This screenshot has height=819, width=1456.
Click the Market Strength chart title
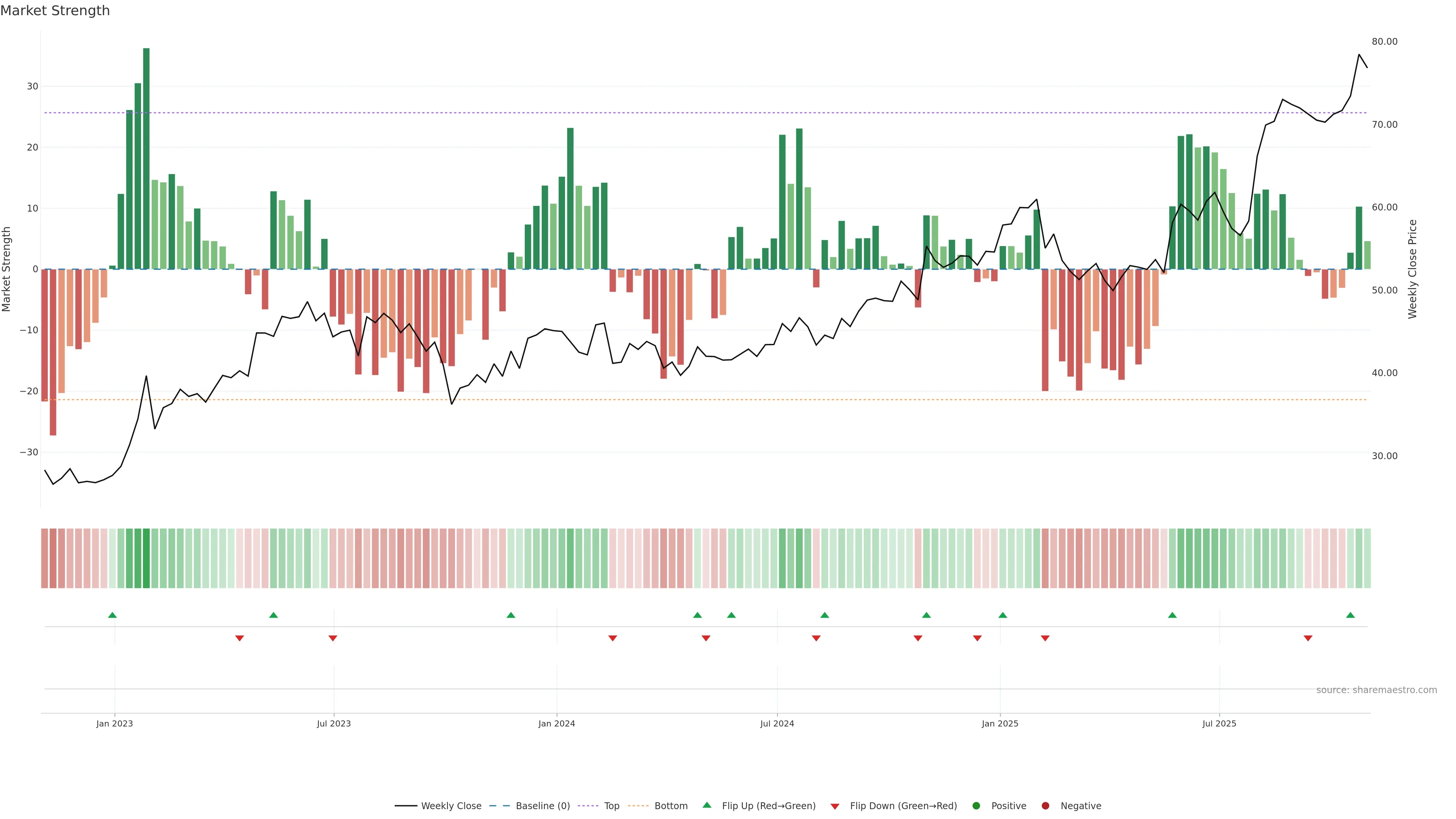pos(55,11)
